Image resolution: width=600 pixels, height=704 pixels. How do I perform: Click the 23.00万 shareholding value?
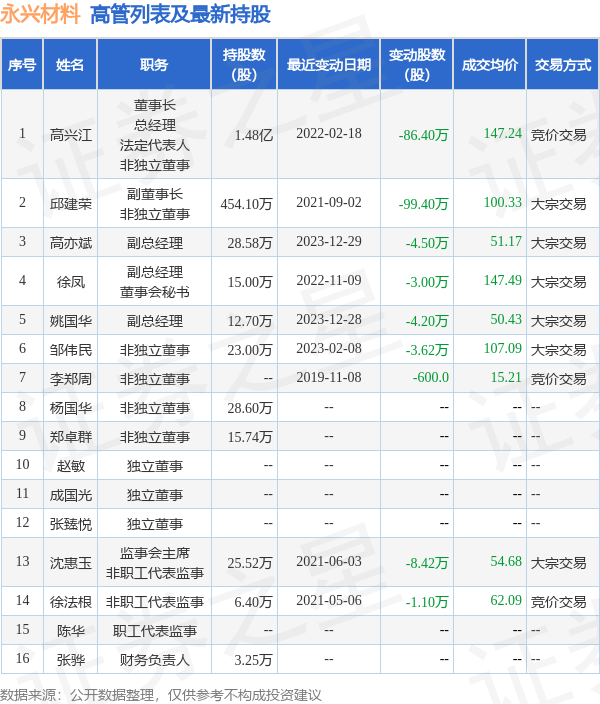(250, 350)
